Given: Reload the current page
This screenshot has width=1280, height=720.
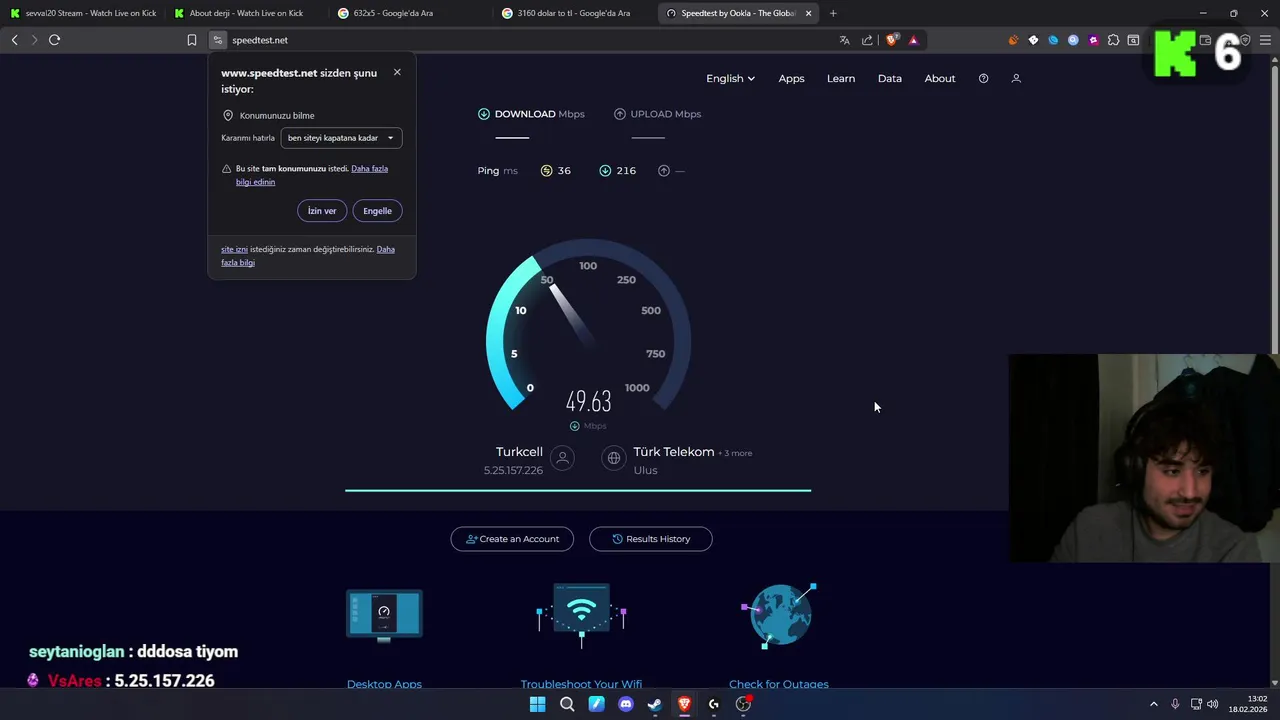Looking at the screenshot, I should (x=55, y=40).
